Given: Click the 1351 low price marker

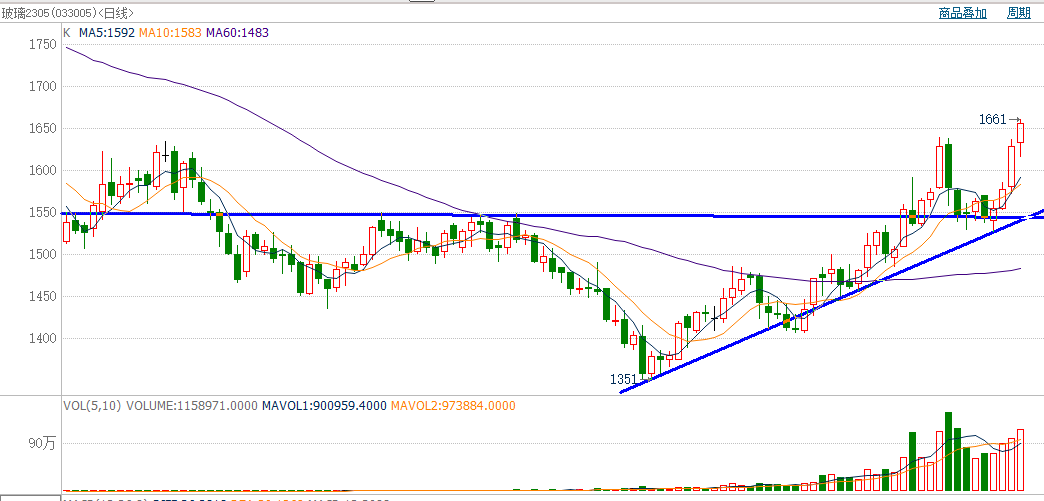Looking at the screenshot, I should 623,379.
